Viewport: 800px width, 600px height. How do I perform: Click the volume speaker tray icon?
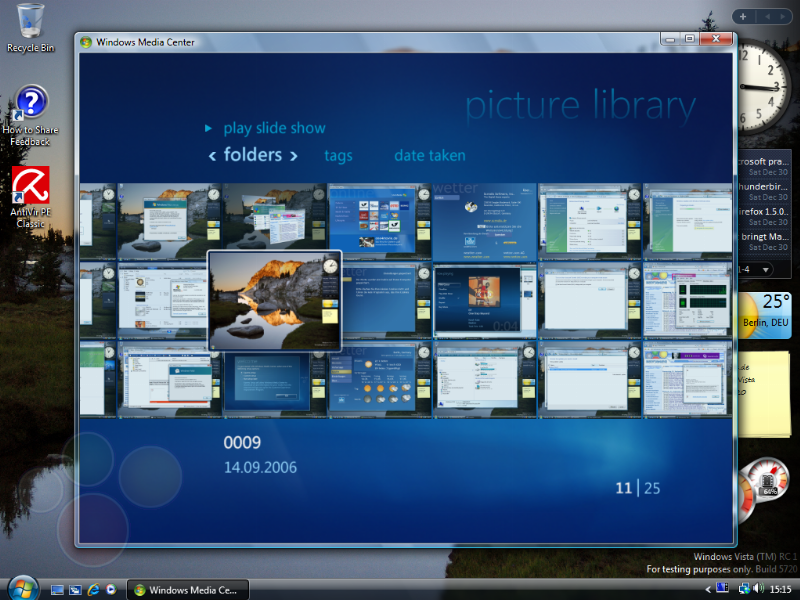759,588
